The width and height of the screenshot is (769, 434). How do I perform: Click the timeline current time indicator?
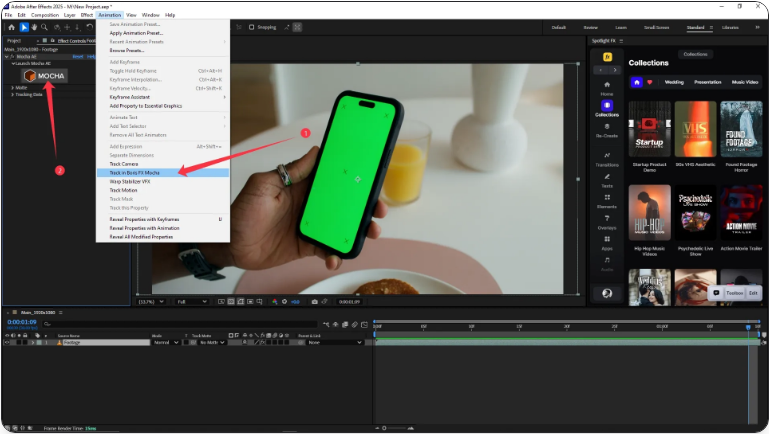click(748, 325)
